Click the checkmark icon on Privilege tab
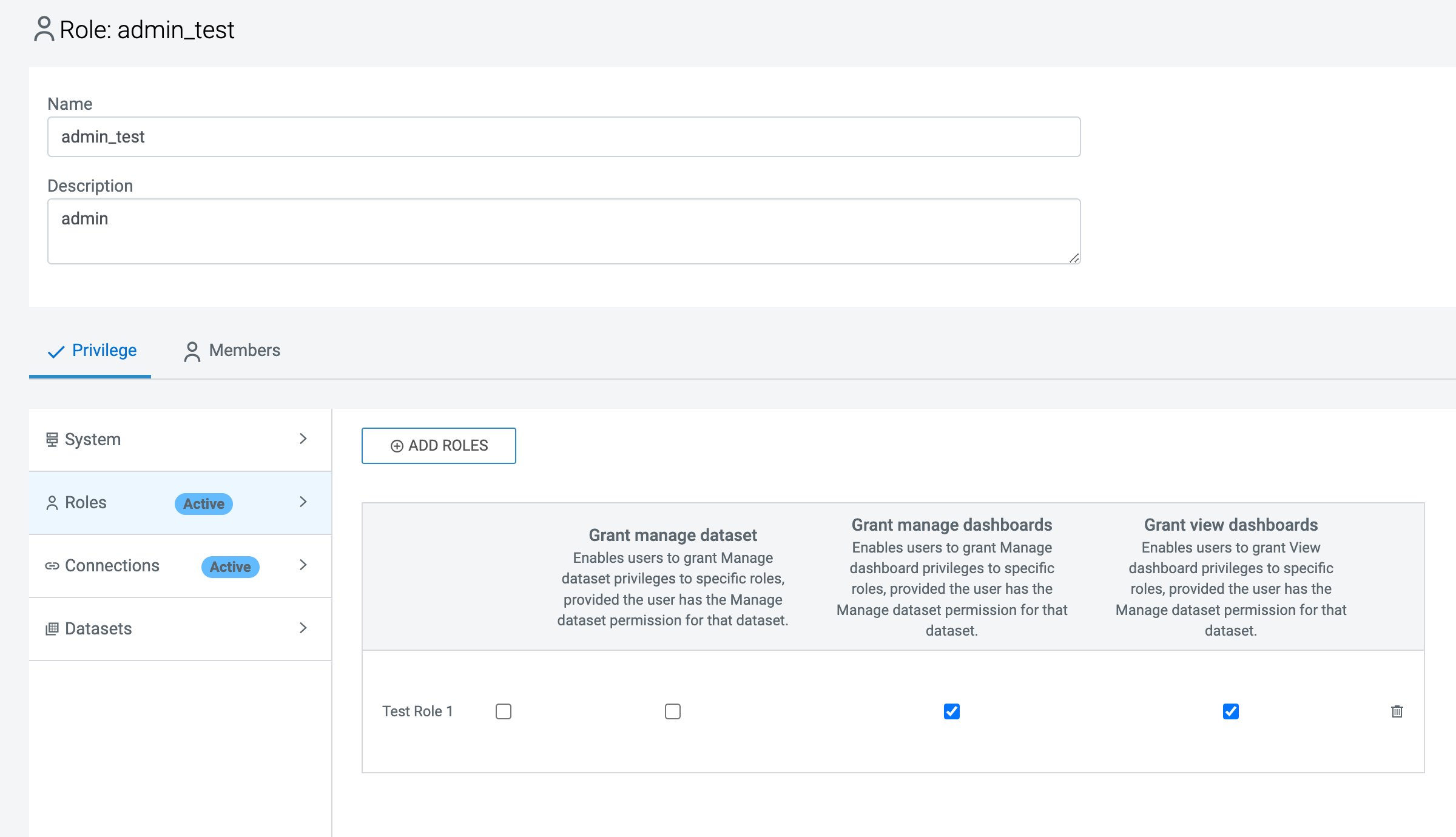Viewport: 1456px width, 837px height. (x=56, y=351)
